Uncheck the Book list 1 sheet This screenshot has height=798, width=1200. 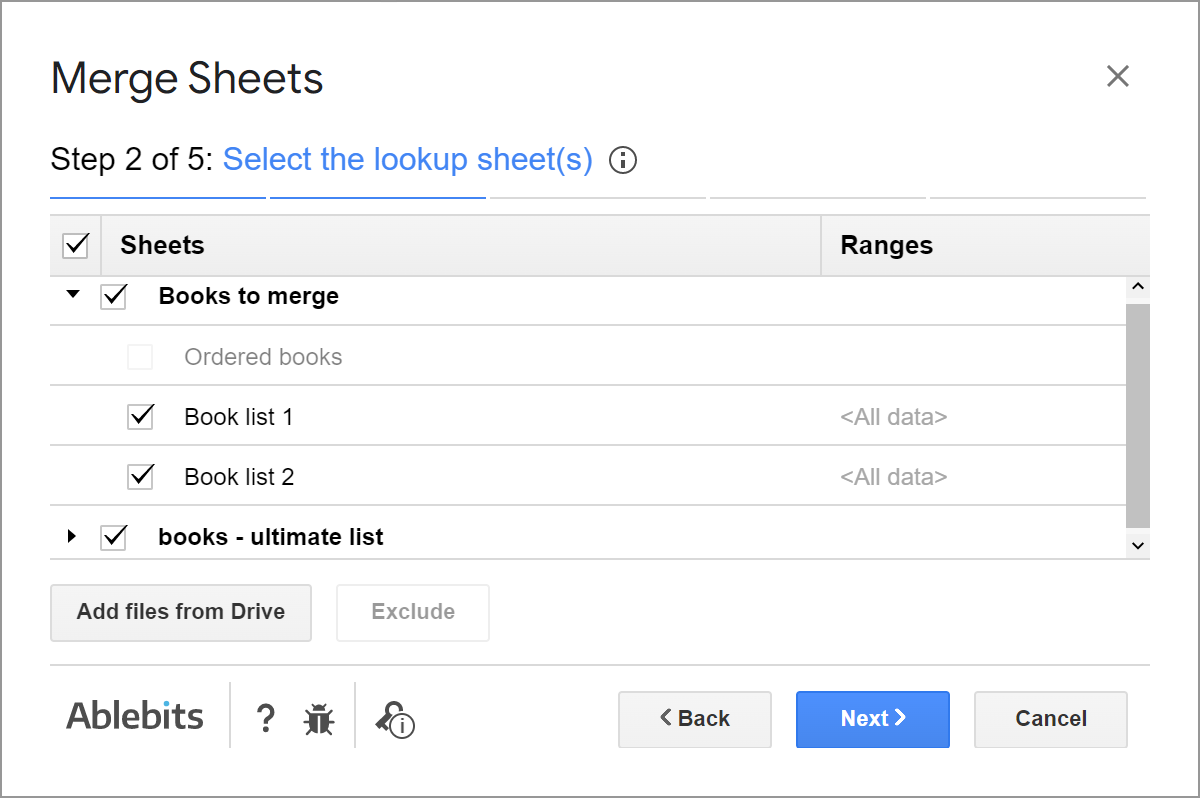[140, 416]
